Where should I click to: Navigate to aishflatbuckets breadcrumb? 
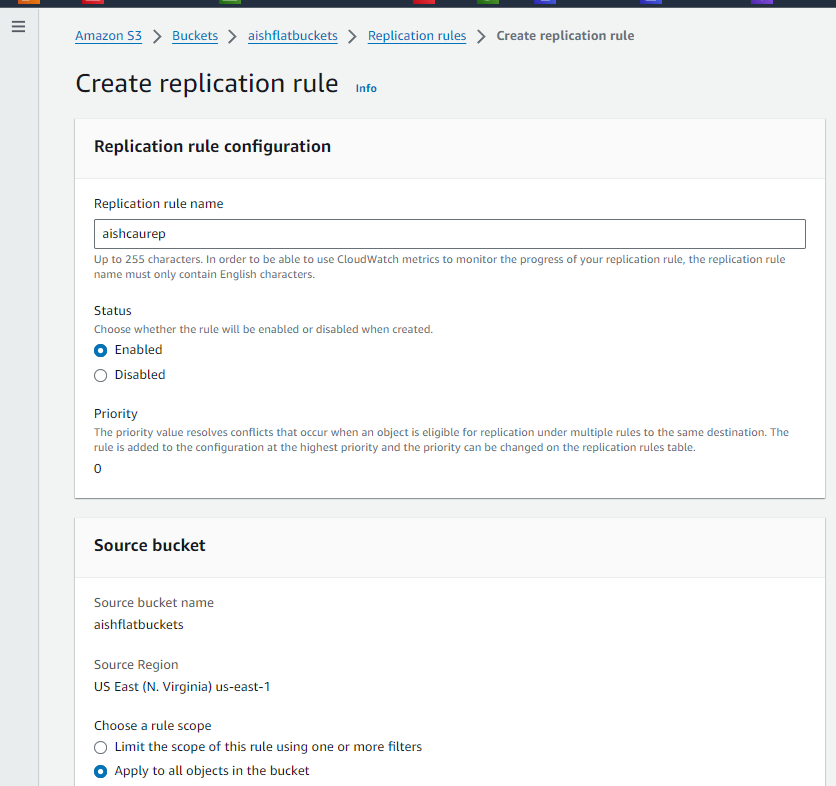pos(292,36)
